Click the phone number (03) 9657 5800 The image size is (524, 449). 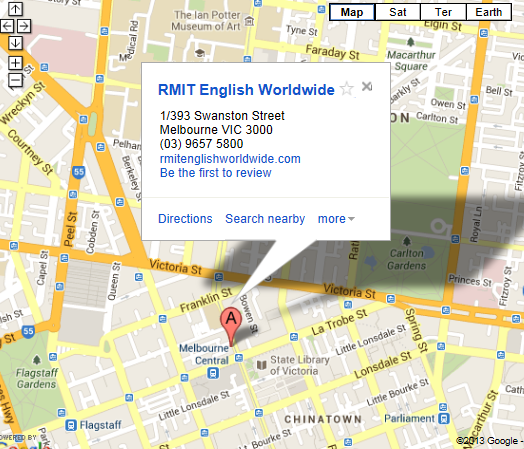pos(202,144)
